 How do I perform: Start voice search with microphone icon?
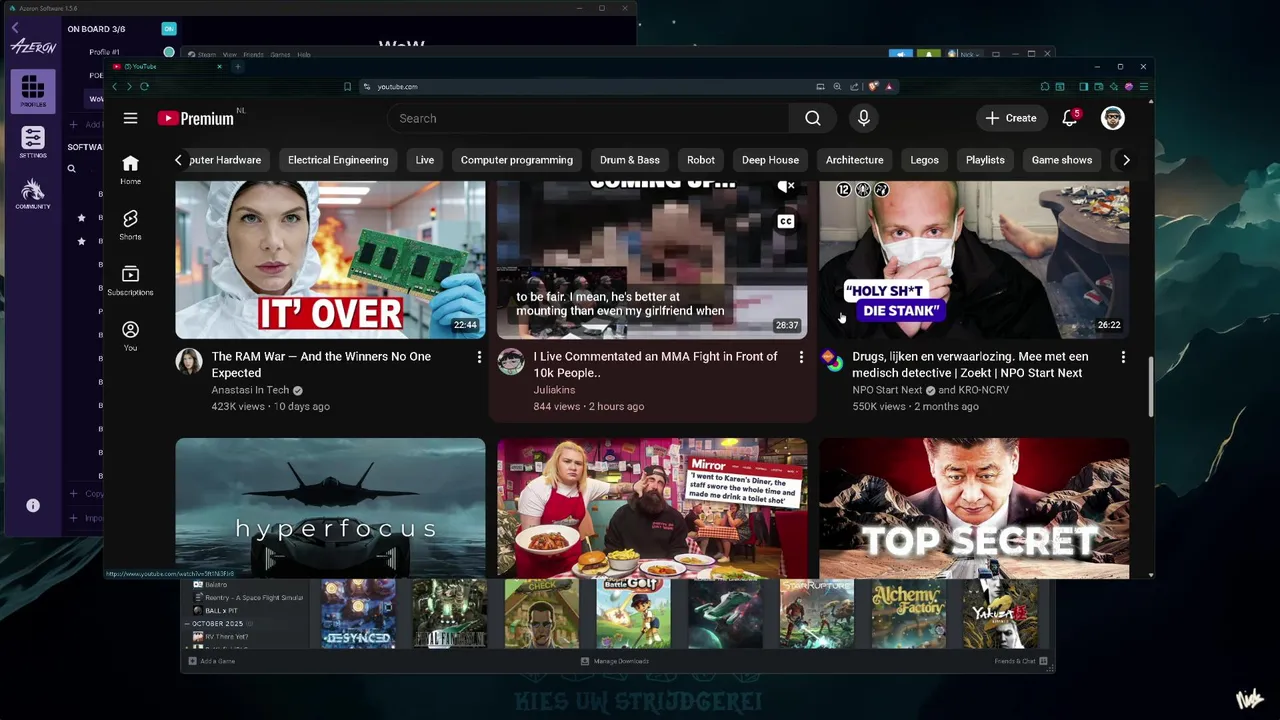[x=864, y=118]
